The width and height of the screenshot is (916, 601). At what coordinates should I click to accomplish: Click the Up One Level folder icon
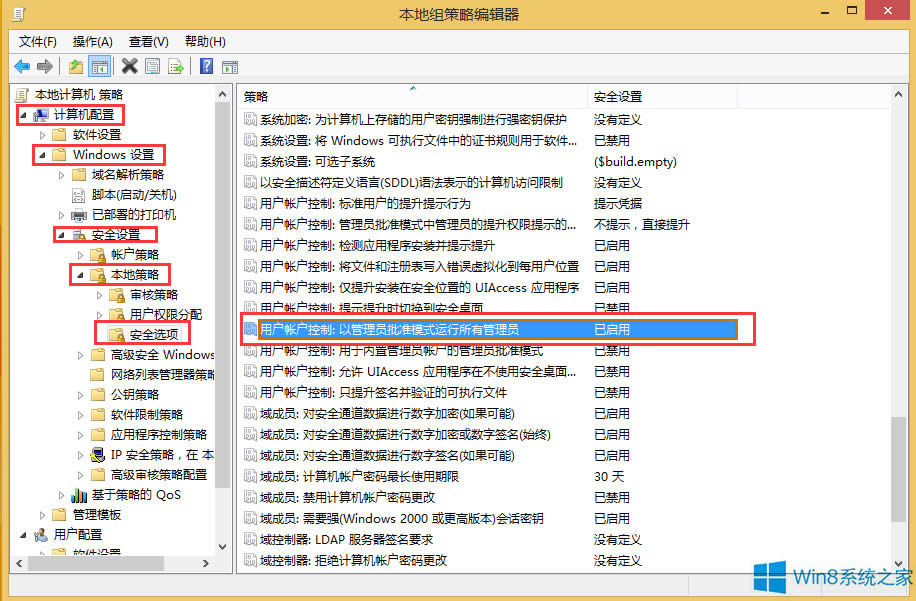75,66
